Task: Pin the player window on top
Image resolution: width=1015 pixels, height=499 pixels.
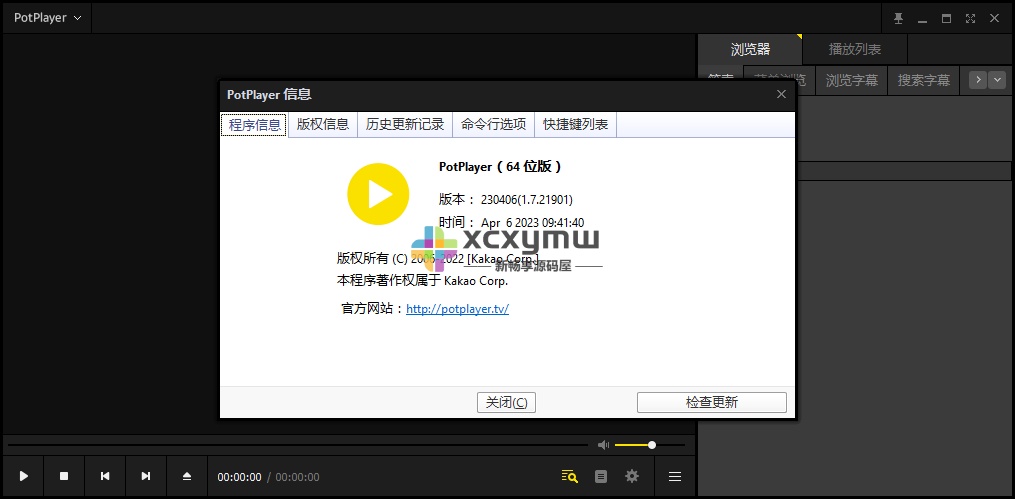Action: coord(898,18)
